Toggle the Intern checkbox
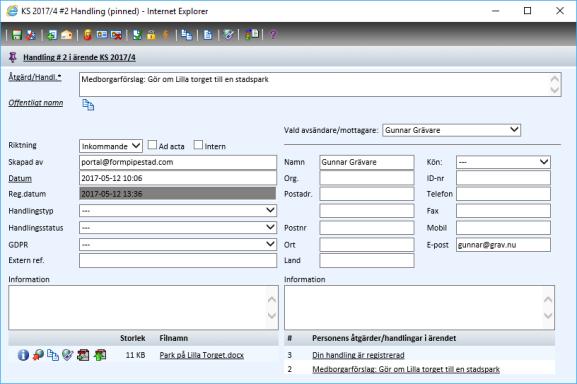577x384 pixels. [198, 145]
